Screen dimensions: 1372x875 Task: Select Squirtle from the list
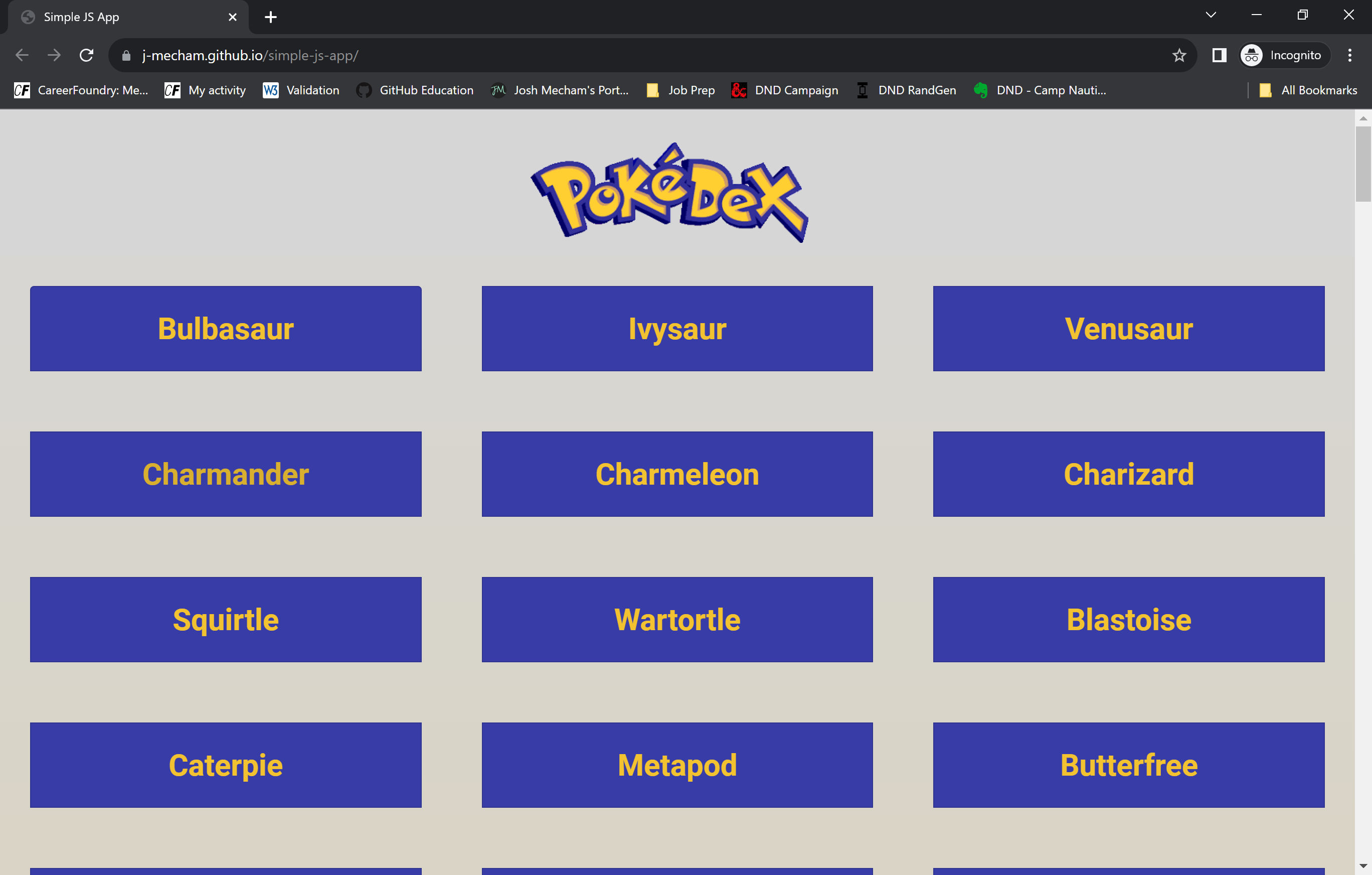[225, 619]
